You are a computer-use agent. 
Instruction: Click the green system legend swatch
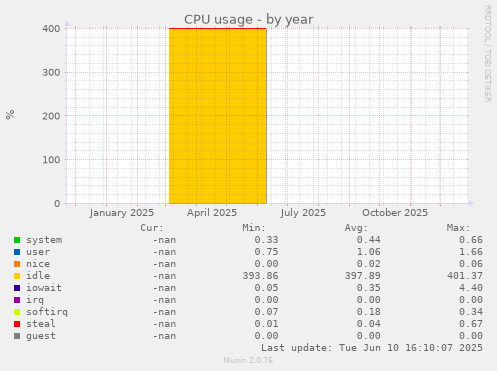[x=17, y=240]
